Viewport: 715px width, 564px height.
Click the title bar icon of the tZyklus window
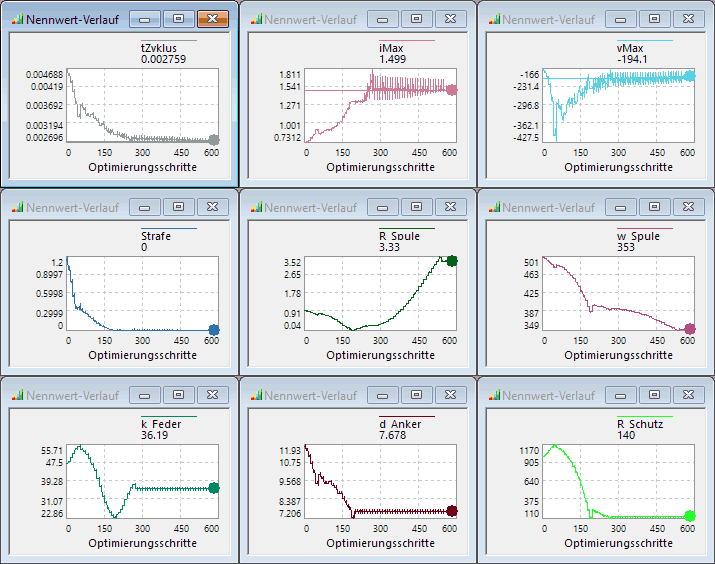[x=16, y=19]
